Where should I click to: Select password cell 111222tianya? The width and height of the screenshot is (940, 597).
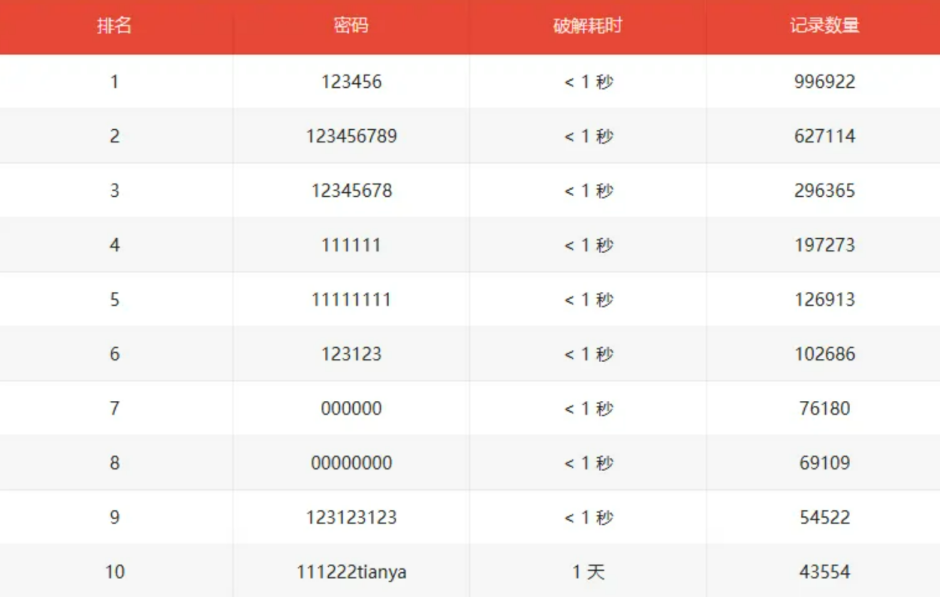pos(351,572)
